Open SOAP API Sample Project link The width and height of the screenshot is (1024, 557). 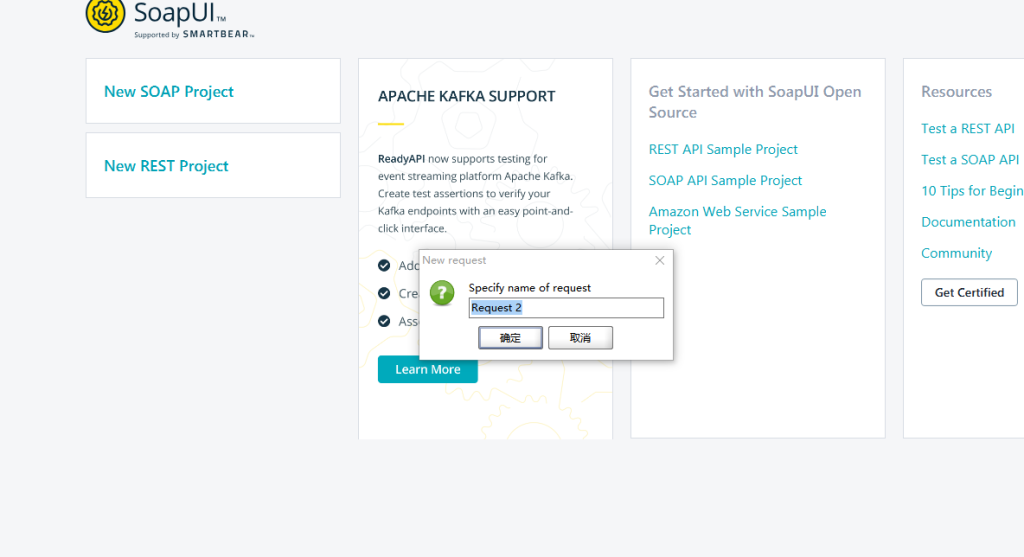click(x=725, y=180)
